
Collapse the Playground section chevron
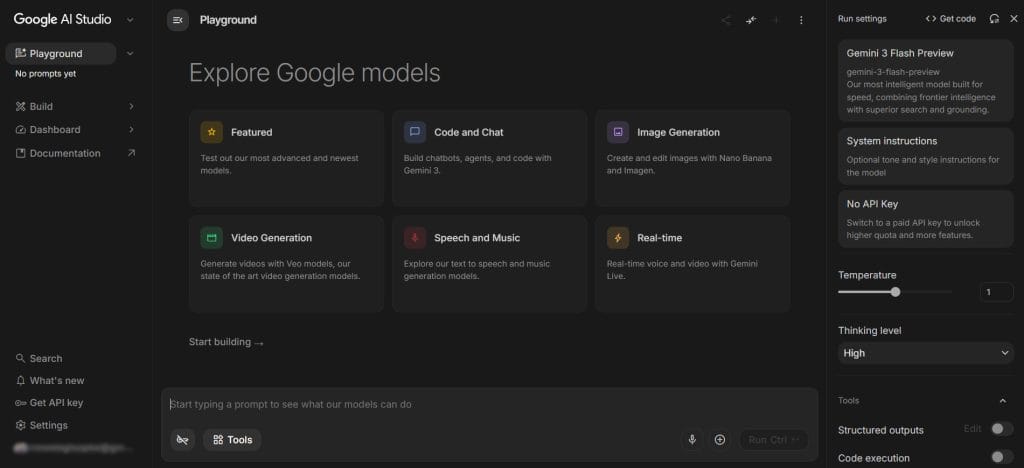click(130, 54)
